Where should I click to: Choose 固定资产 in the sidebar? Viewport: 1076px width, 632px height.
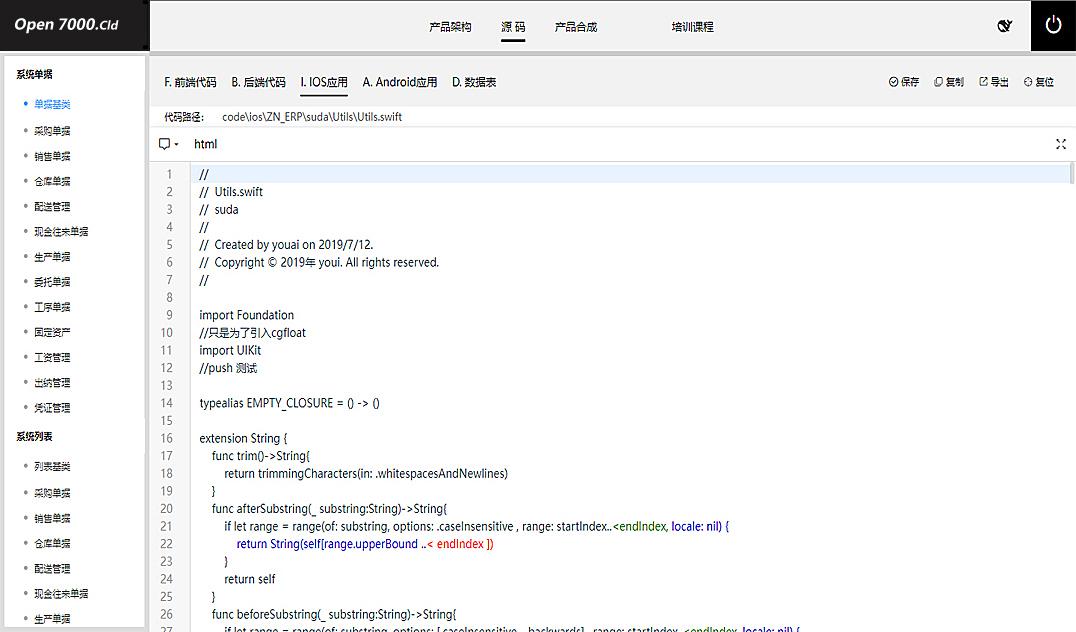coord(52,332)
